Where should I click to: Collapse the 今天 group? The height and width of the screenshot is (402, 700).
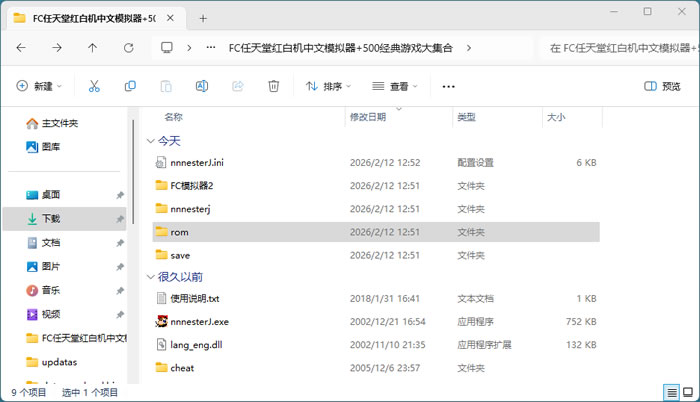pyautogui.click(x=151, y=141)
